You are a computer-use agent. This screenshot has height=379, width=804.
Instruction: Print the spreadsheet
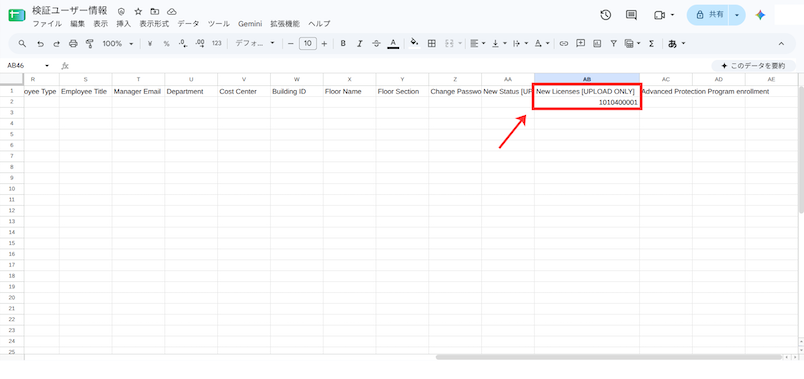73,44
